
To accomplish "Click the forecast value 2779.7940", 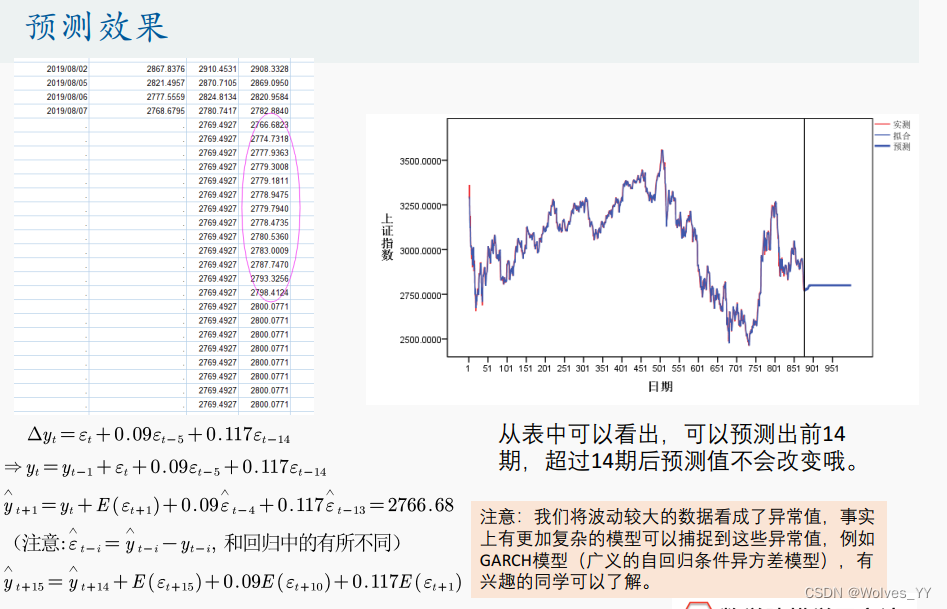I will click(269, 208).
